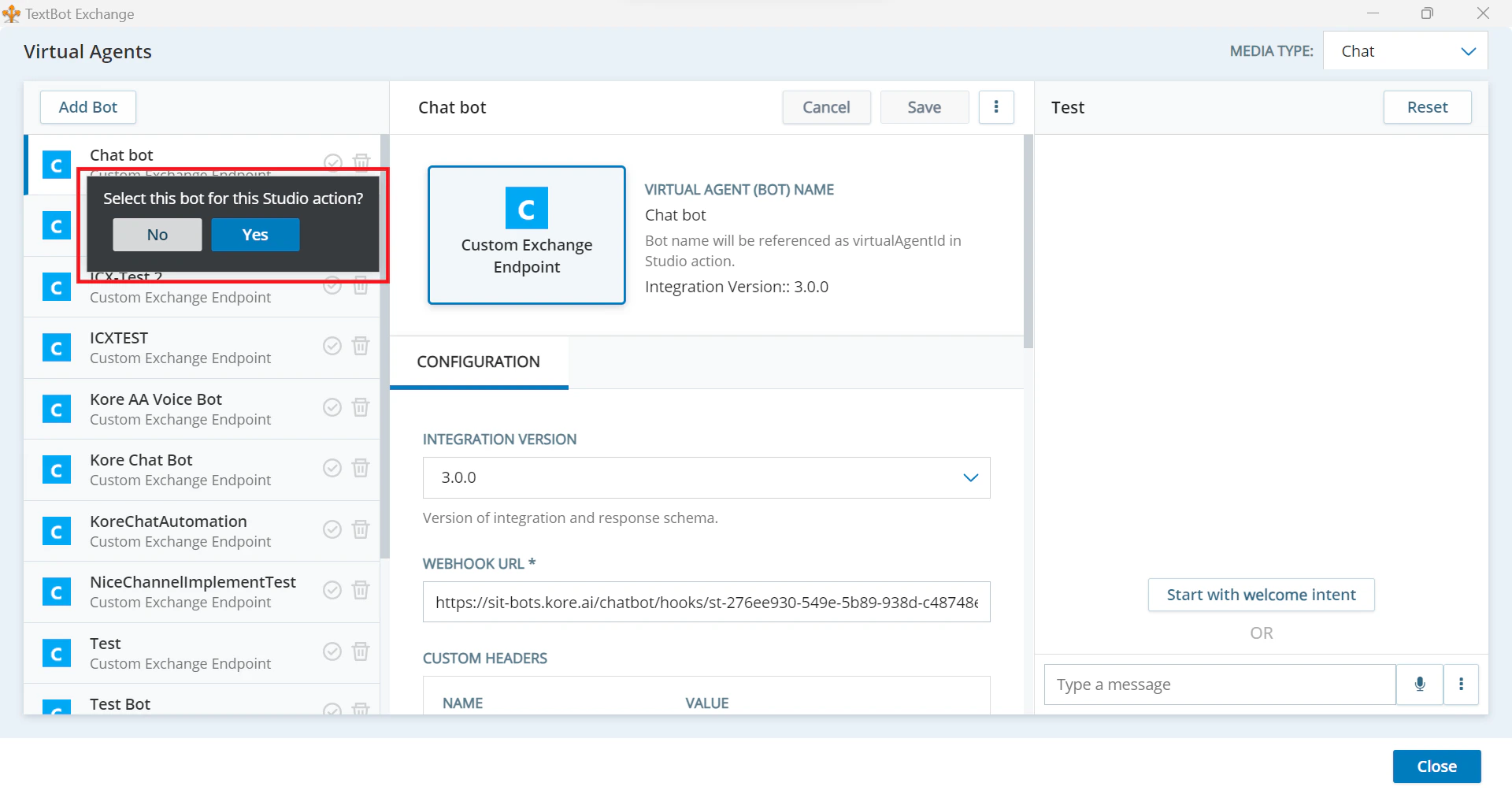Open the overflow menu next to Save
This screenshot has height=794, width=1512.
(x=996, y=107)
